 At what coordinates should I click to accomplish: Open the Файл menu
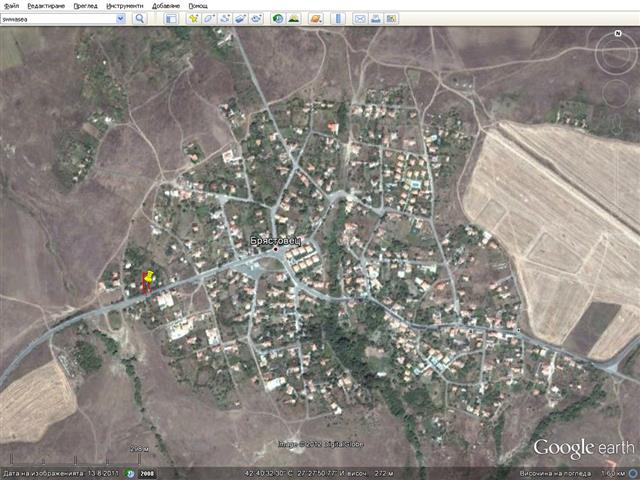point(10,5)
